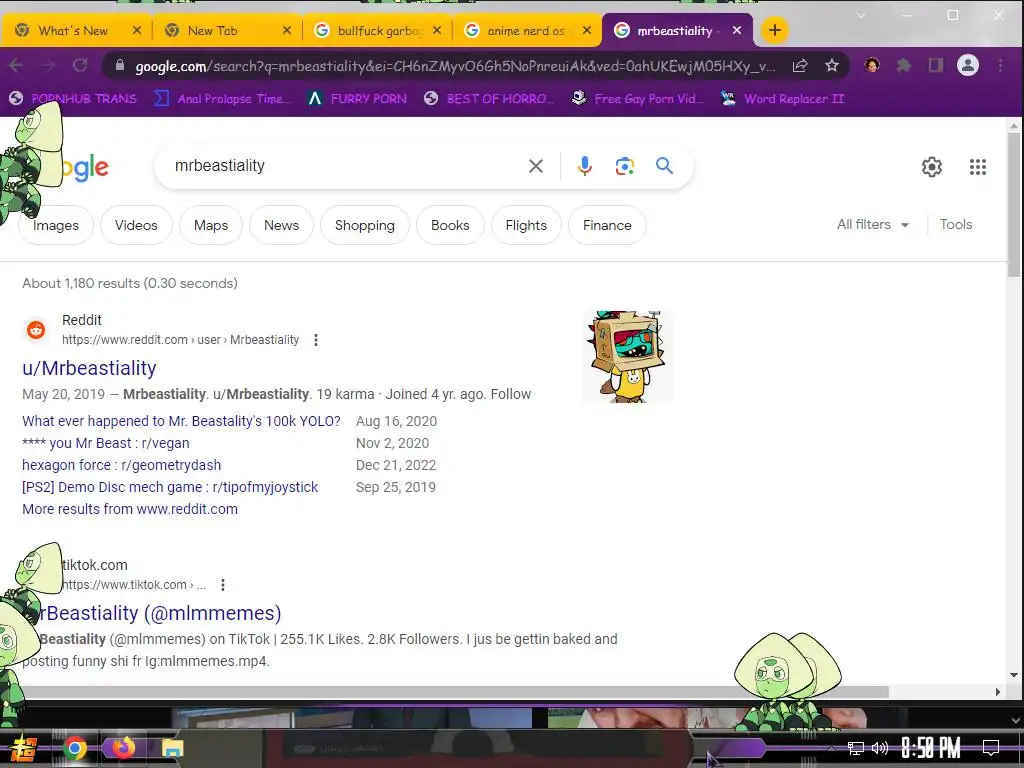Clear the search box with the X

(536, 167)
